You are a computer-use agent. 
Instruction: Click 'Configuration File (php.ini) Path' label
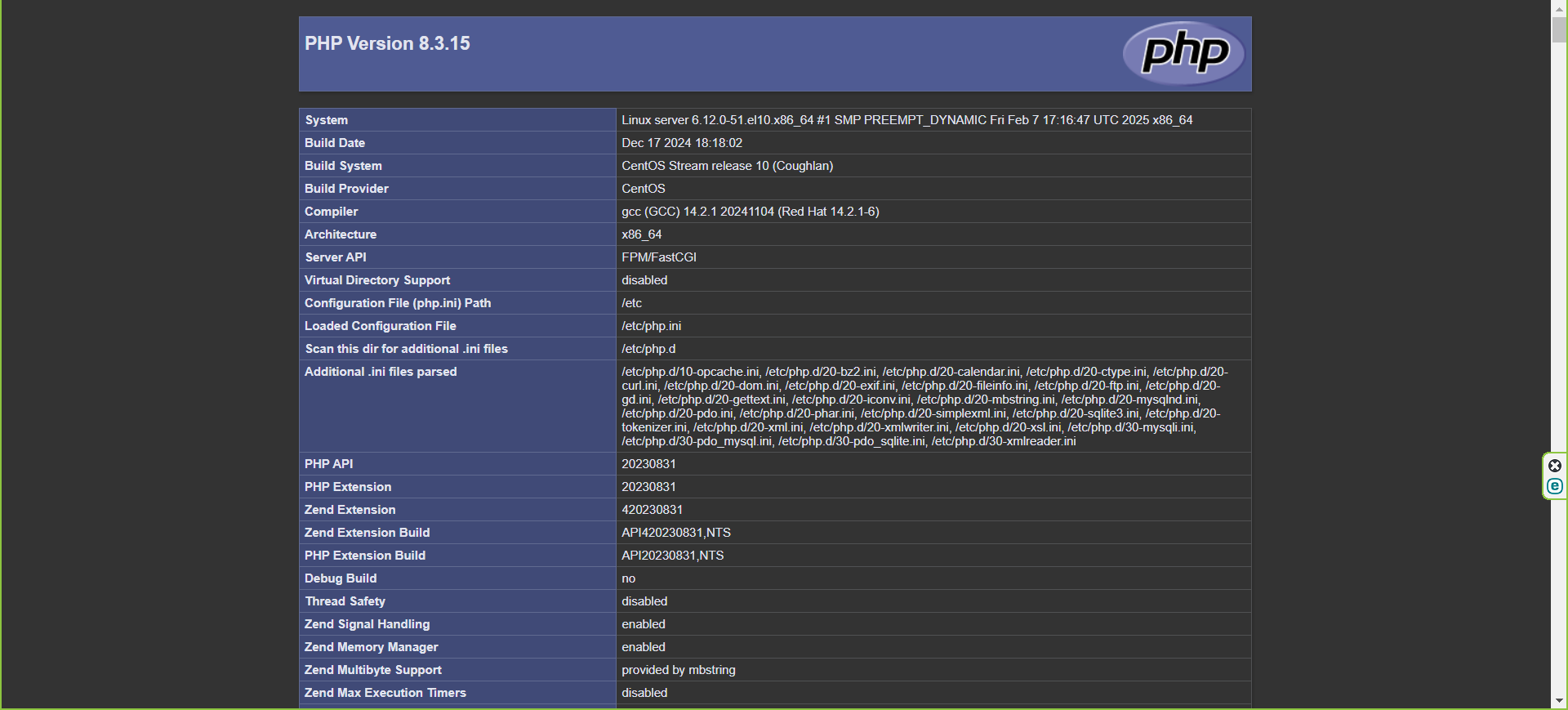point(398,303)
